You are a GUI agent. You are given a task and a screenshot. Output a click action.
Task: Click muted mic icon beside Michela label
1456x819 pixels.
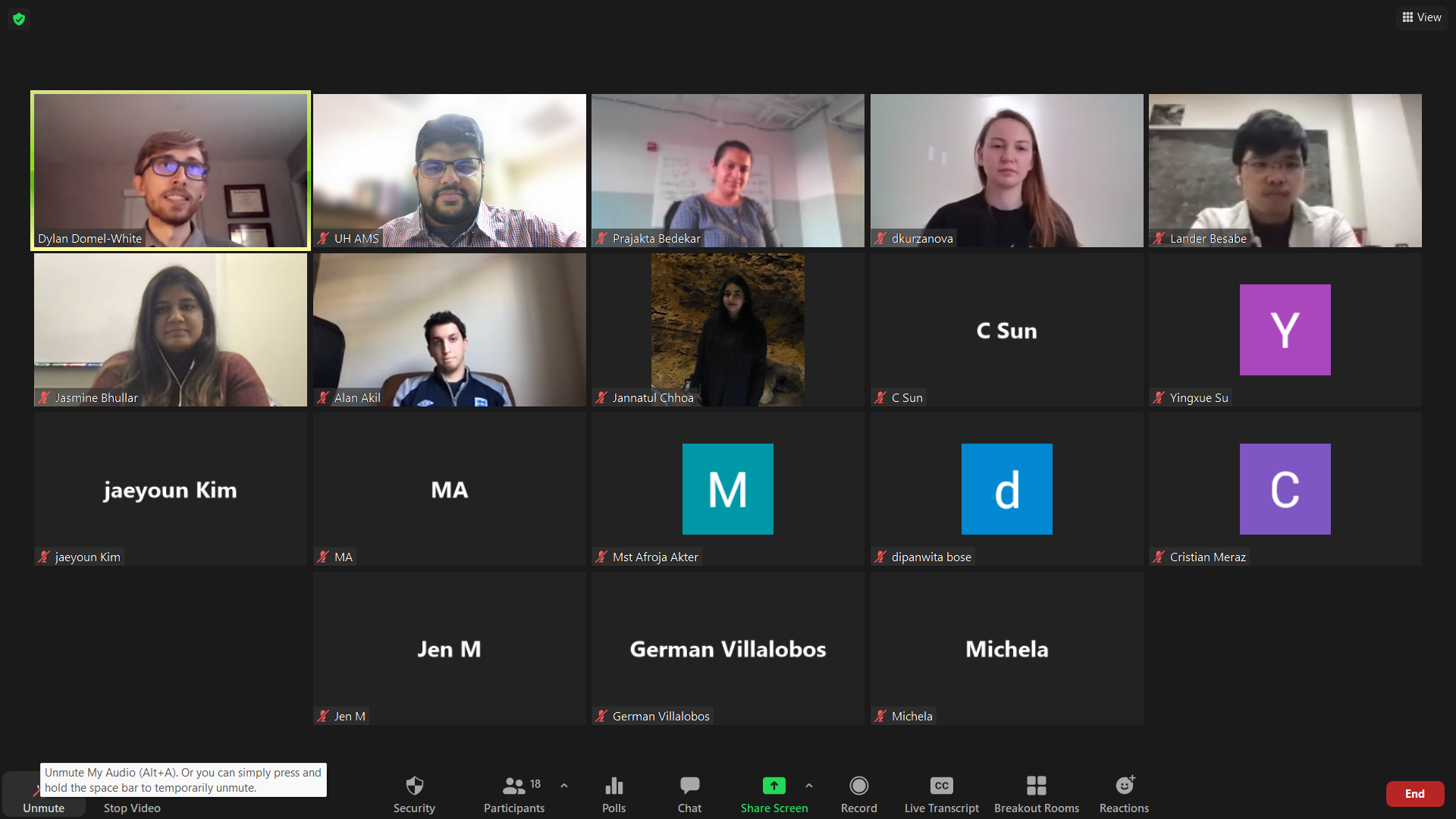(880, 716)
